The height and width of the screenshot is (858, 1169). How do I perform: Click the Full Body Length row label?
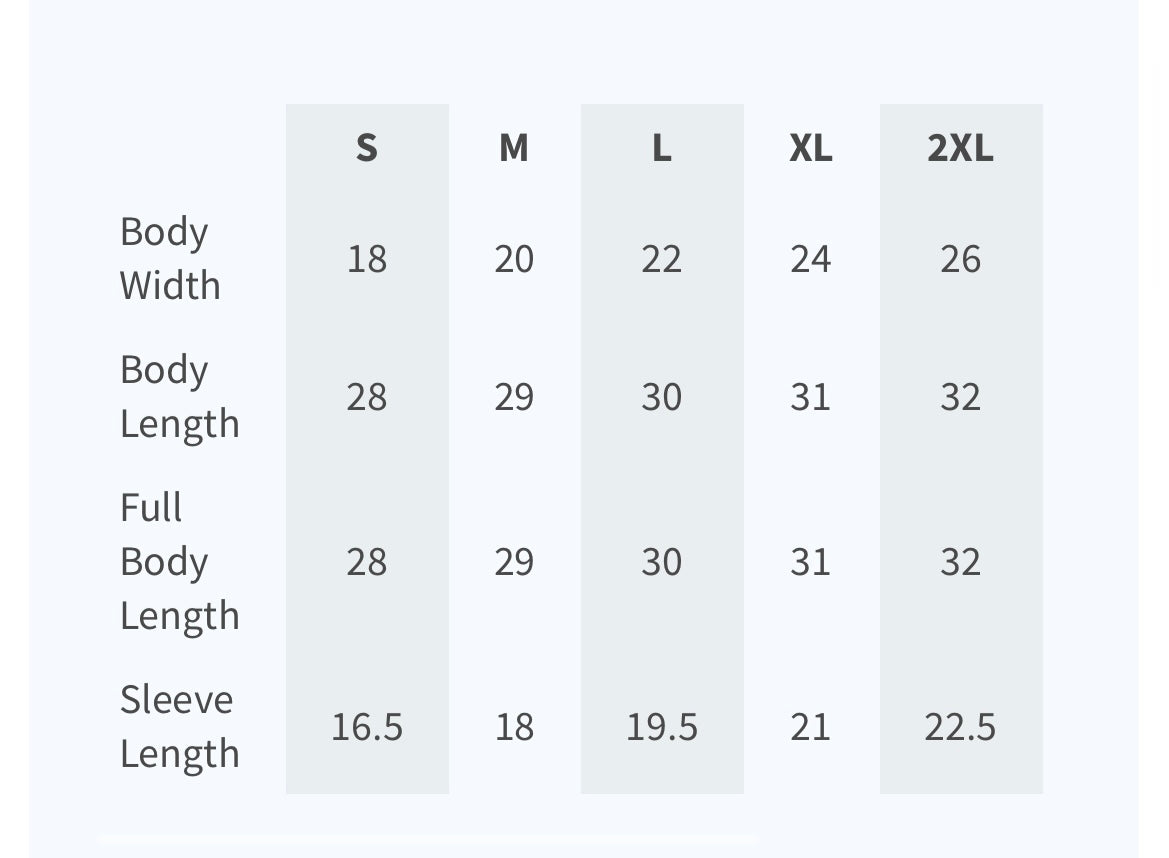[x=179, y=562]
